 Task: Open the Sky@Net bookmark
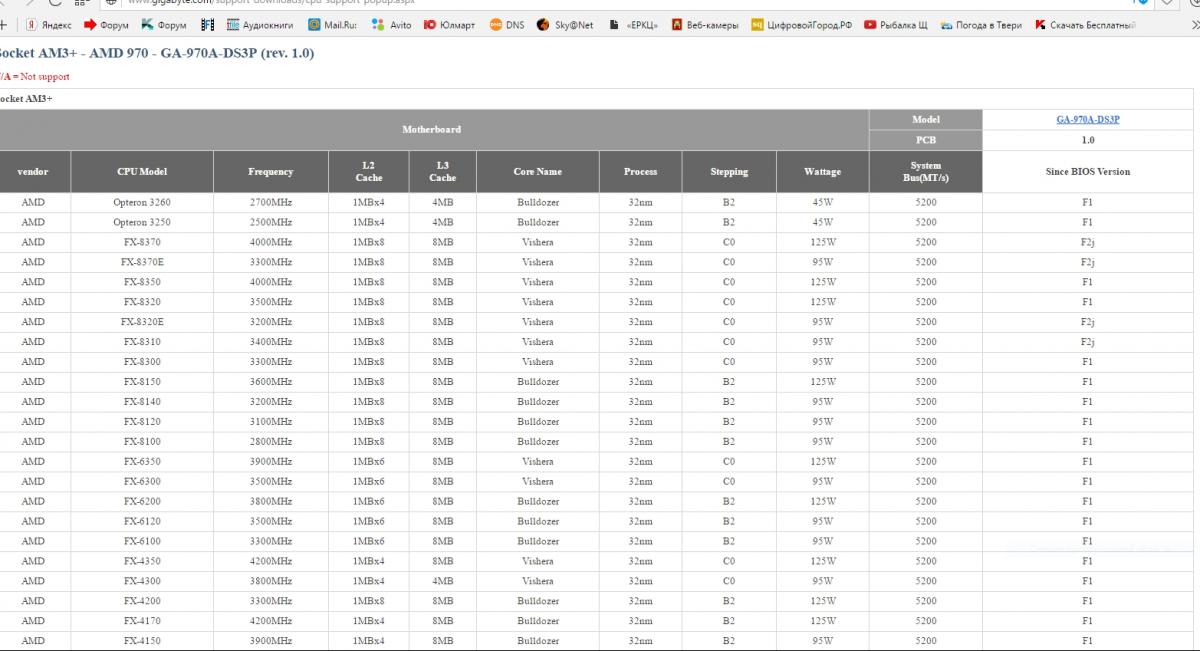pyautogui.click(x=565, y=25)
